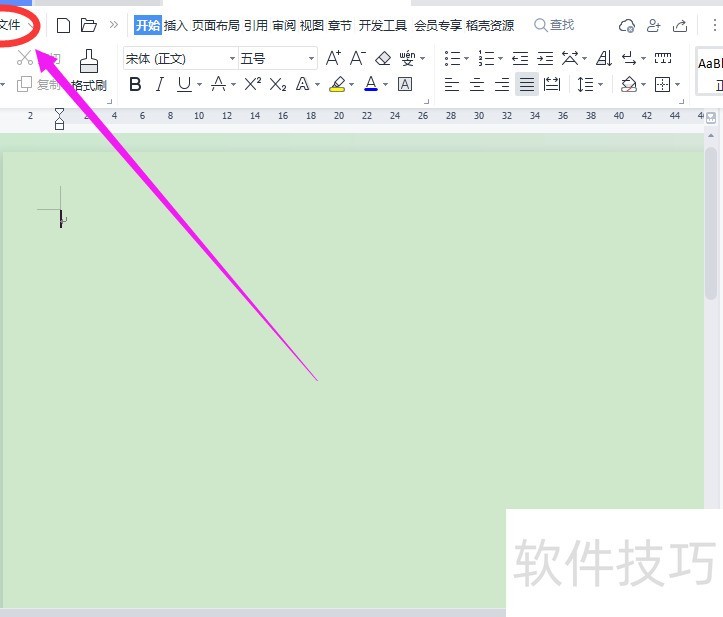Viewport: 723px width, 617px height.
Task: Open the 审阅 tab
Action: (284, 25)
